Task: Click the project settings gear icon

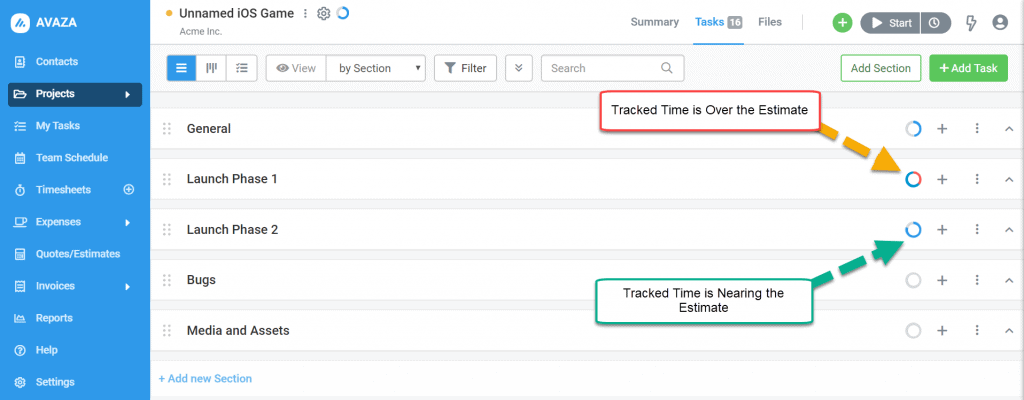Action: pos(323,14)
